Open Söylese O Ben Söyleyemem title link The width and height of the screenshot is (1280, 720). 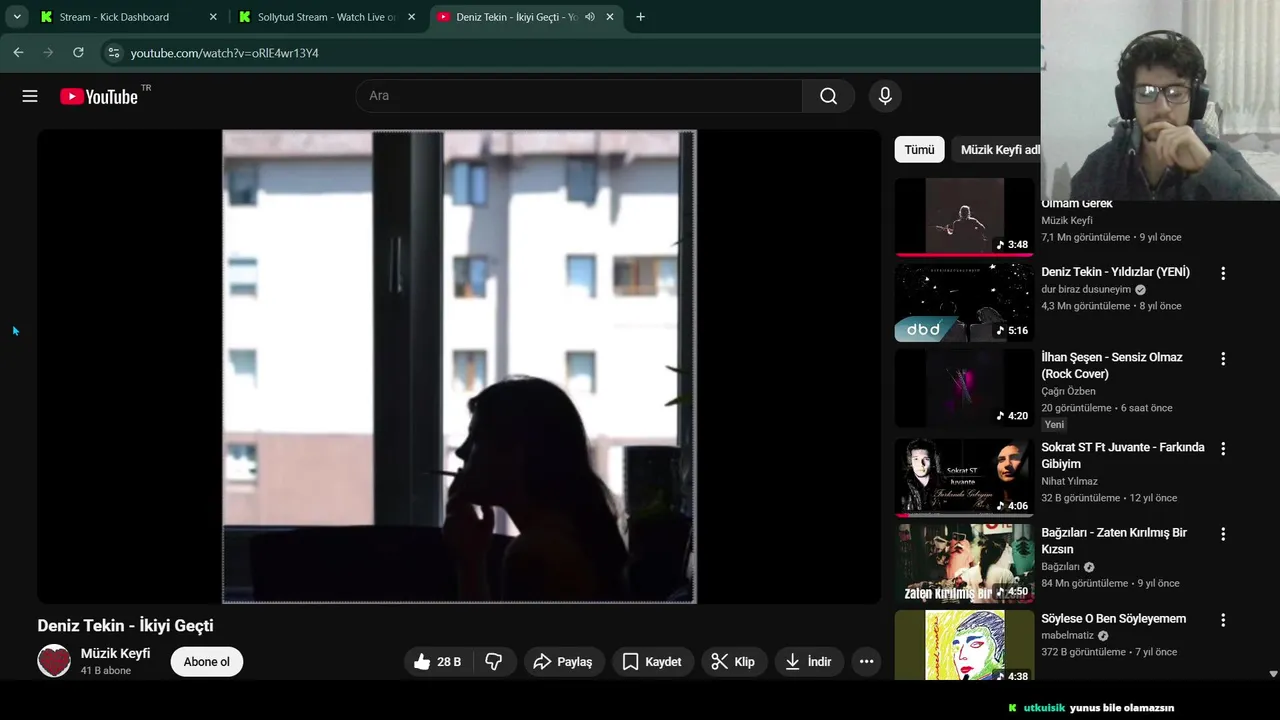click(1113, 619)
